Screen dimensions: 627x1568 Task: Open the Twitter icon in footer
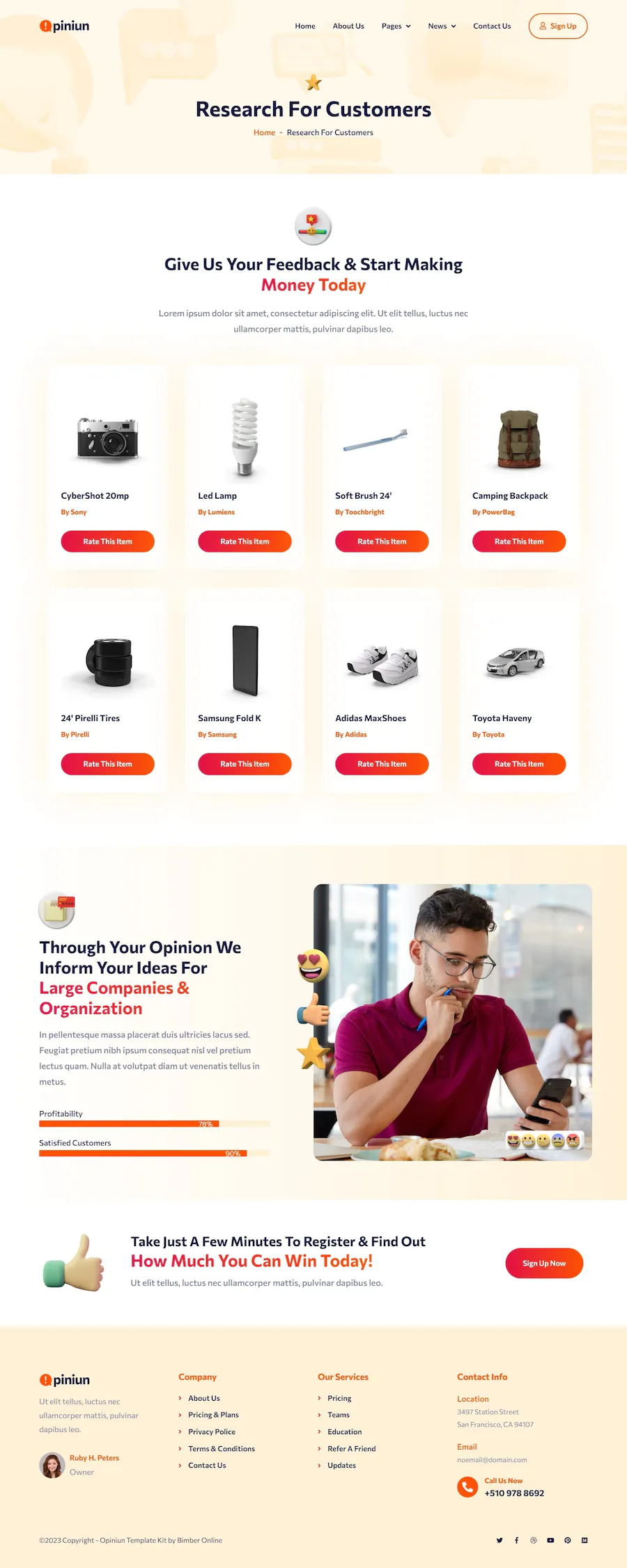(500, 1540)
